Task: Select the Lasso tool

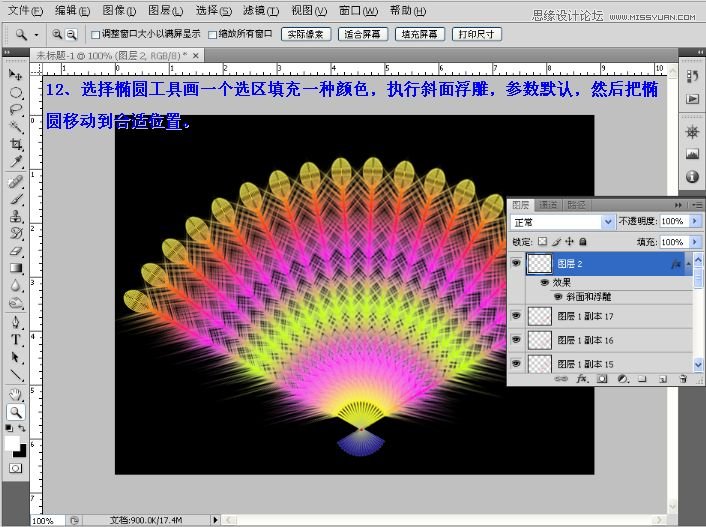Action: (15, 109)
